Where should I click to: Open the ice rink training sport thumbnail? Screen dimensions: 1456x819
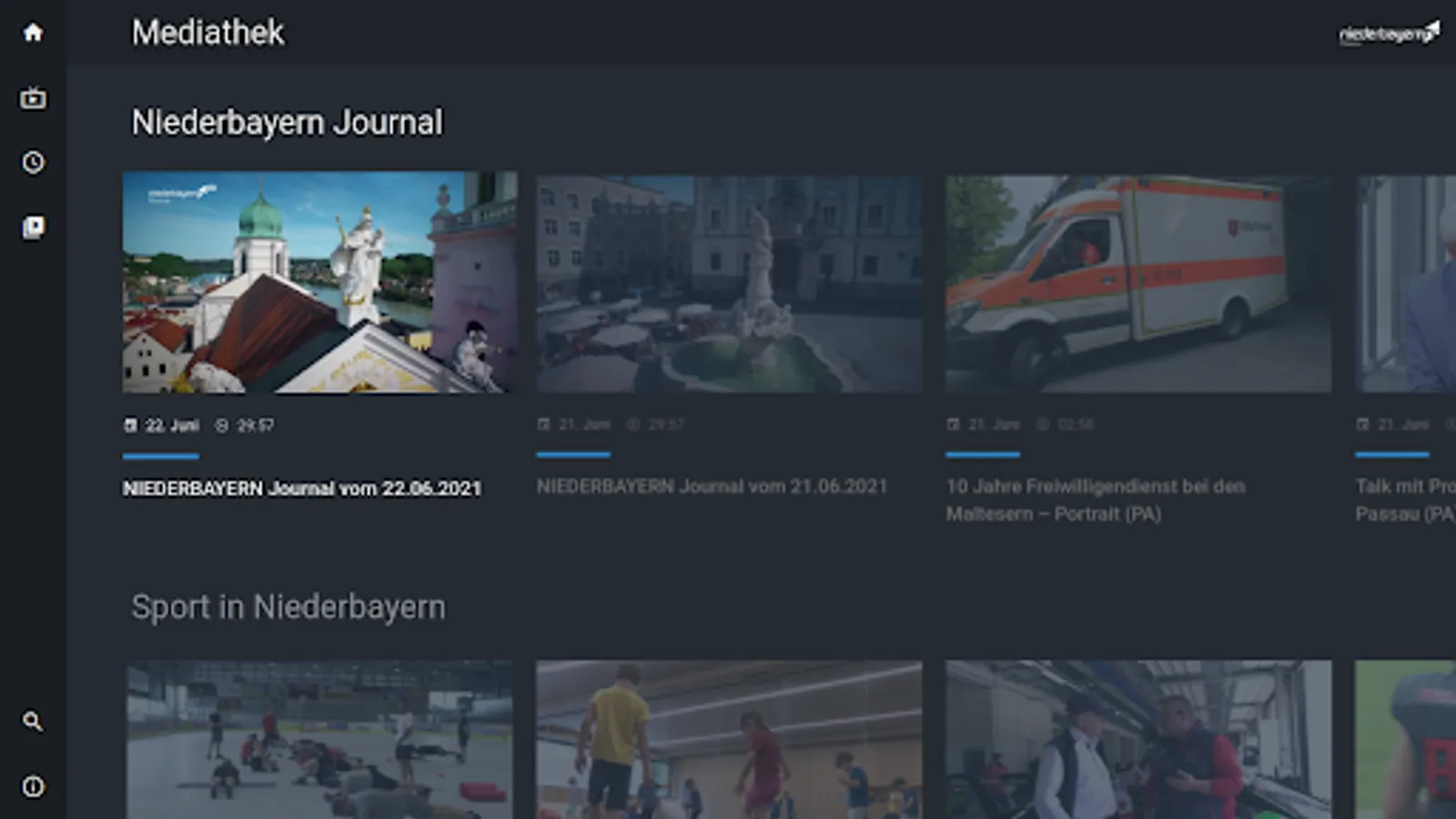click(319, 740)
